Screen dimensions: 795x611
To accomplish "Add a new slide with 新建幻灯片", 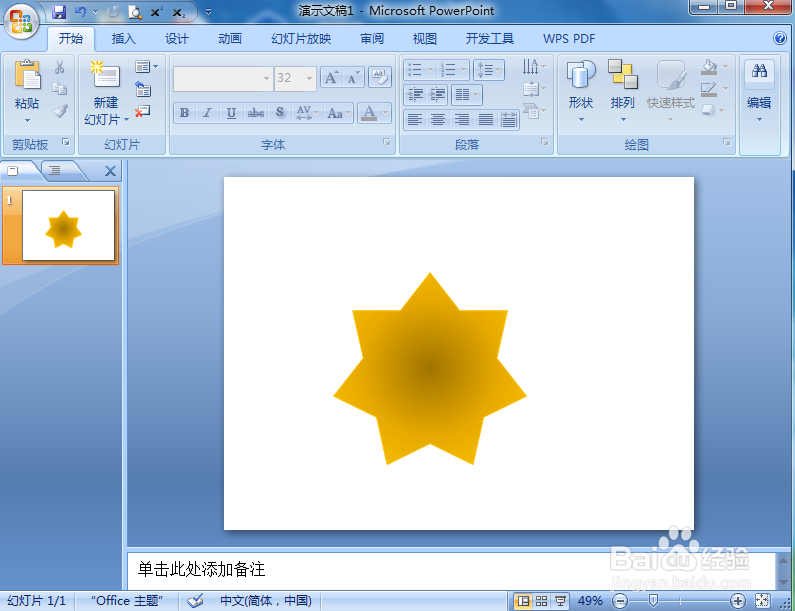I will coord(106,92).
